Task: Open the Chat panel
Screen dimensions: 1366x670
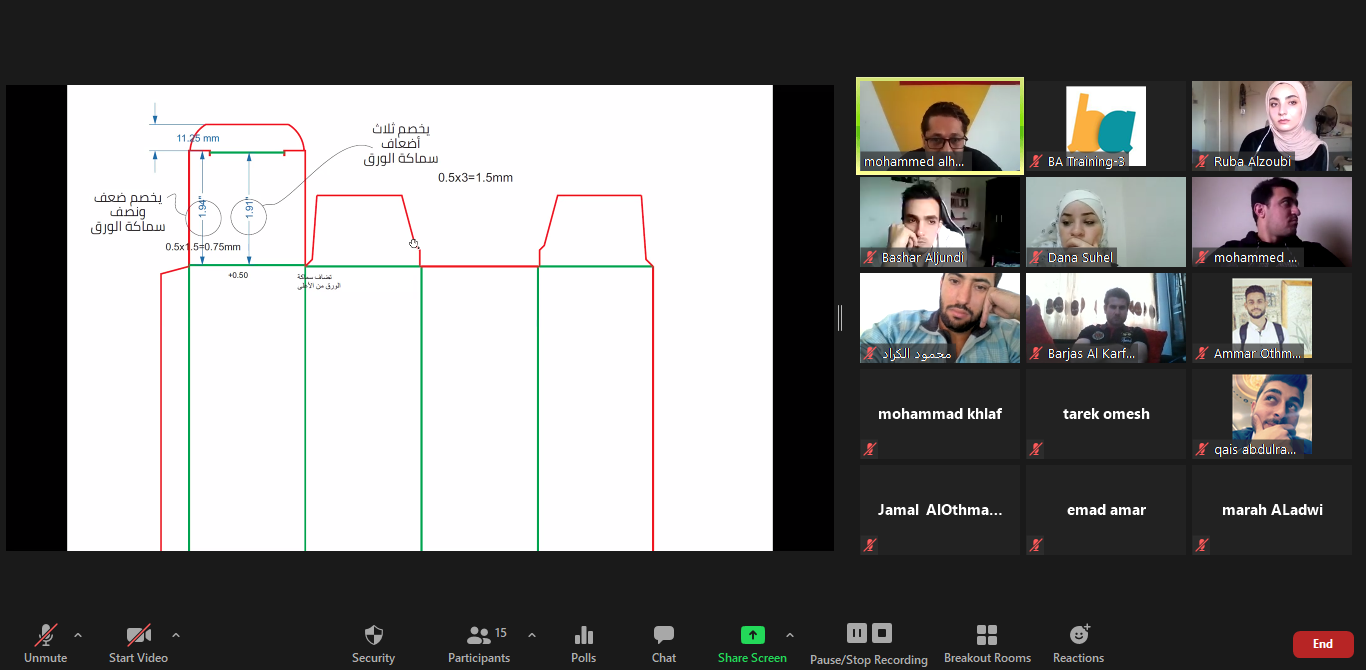Action: tap(664, 636)
